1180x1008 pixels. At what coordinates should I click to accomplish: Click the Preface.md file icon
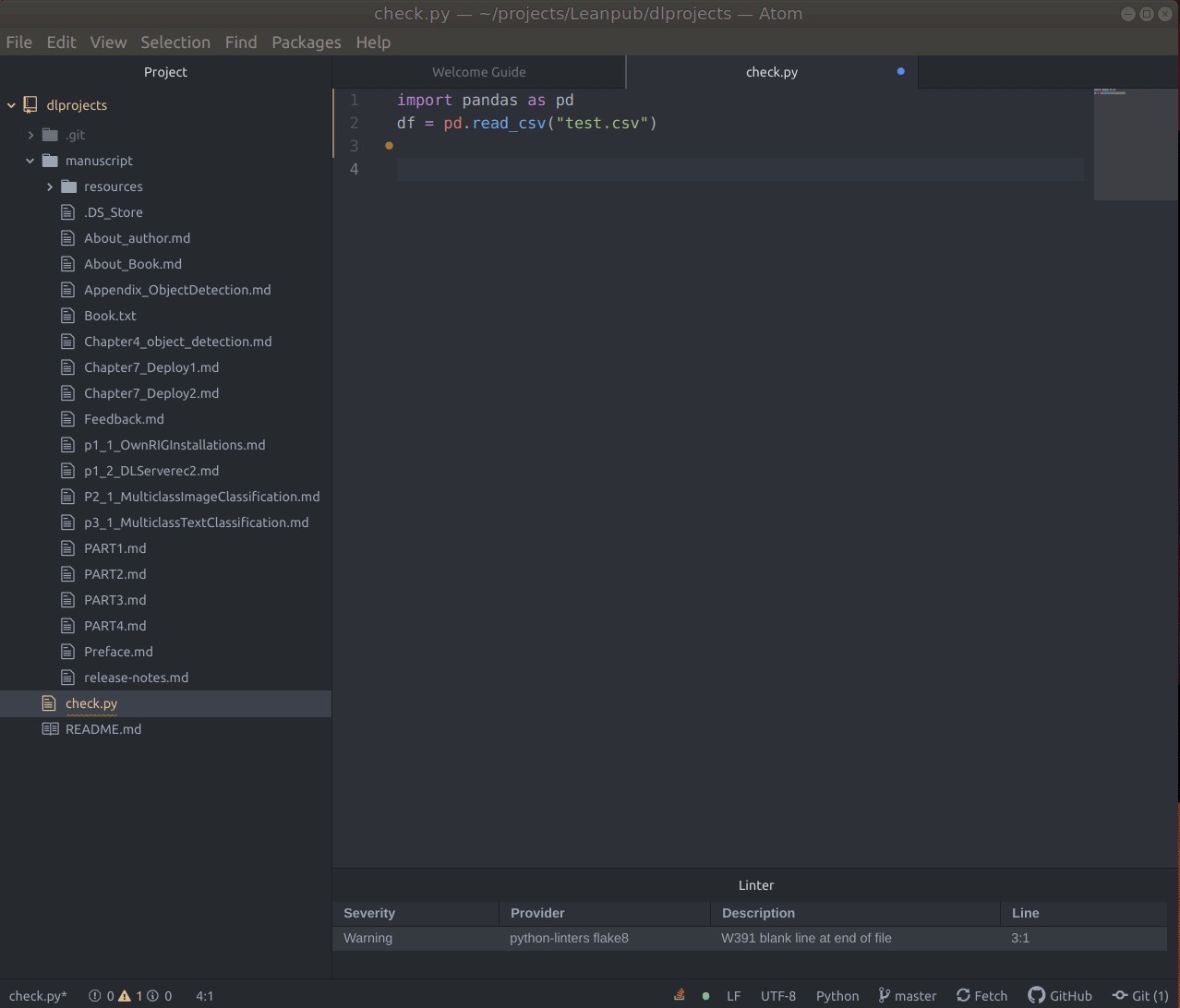coord(67,652)
